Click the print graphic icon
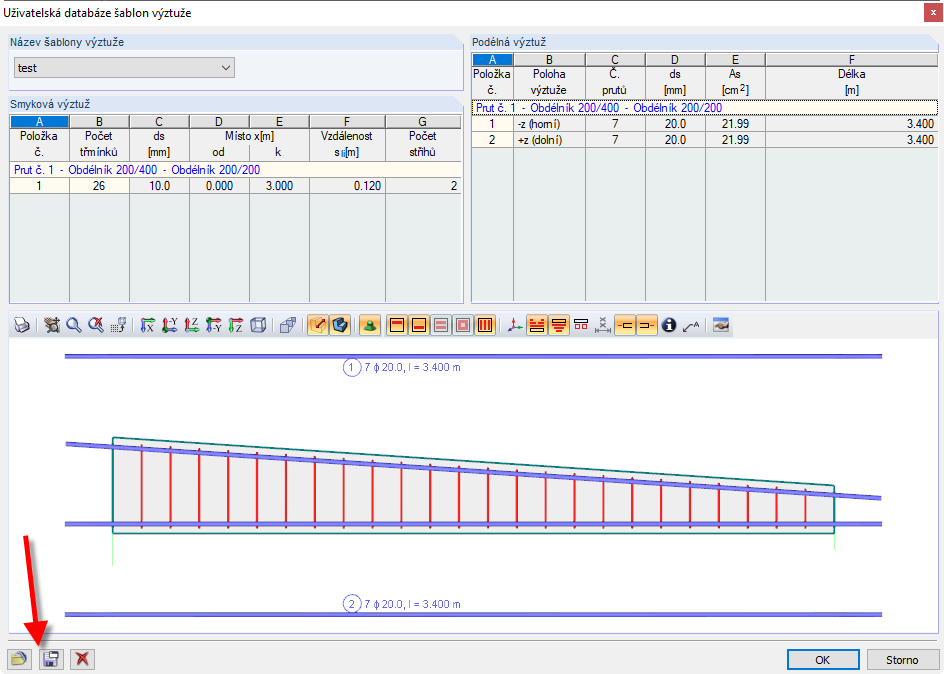The width and height of the screenshot is (944, 674). [22, 326]
